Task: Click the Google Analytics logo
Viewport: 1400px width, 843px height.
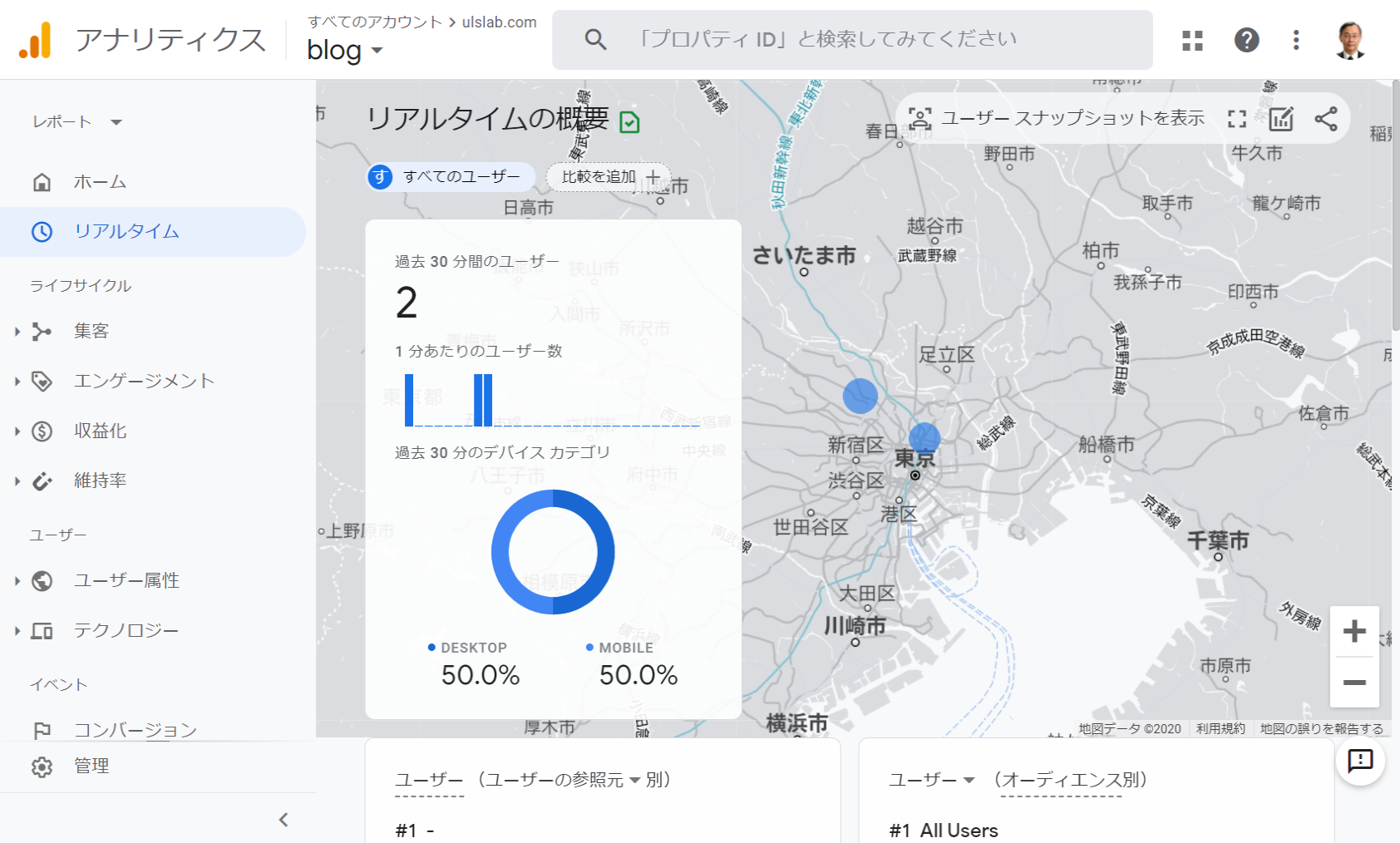Action: coord(35,40)
